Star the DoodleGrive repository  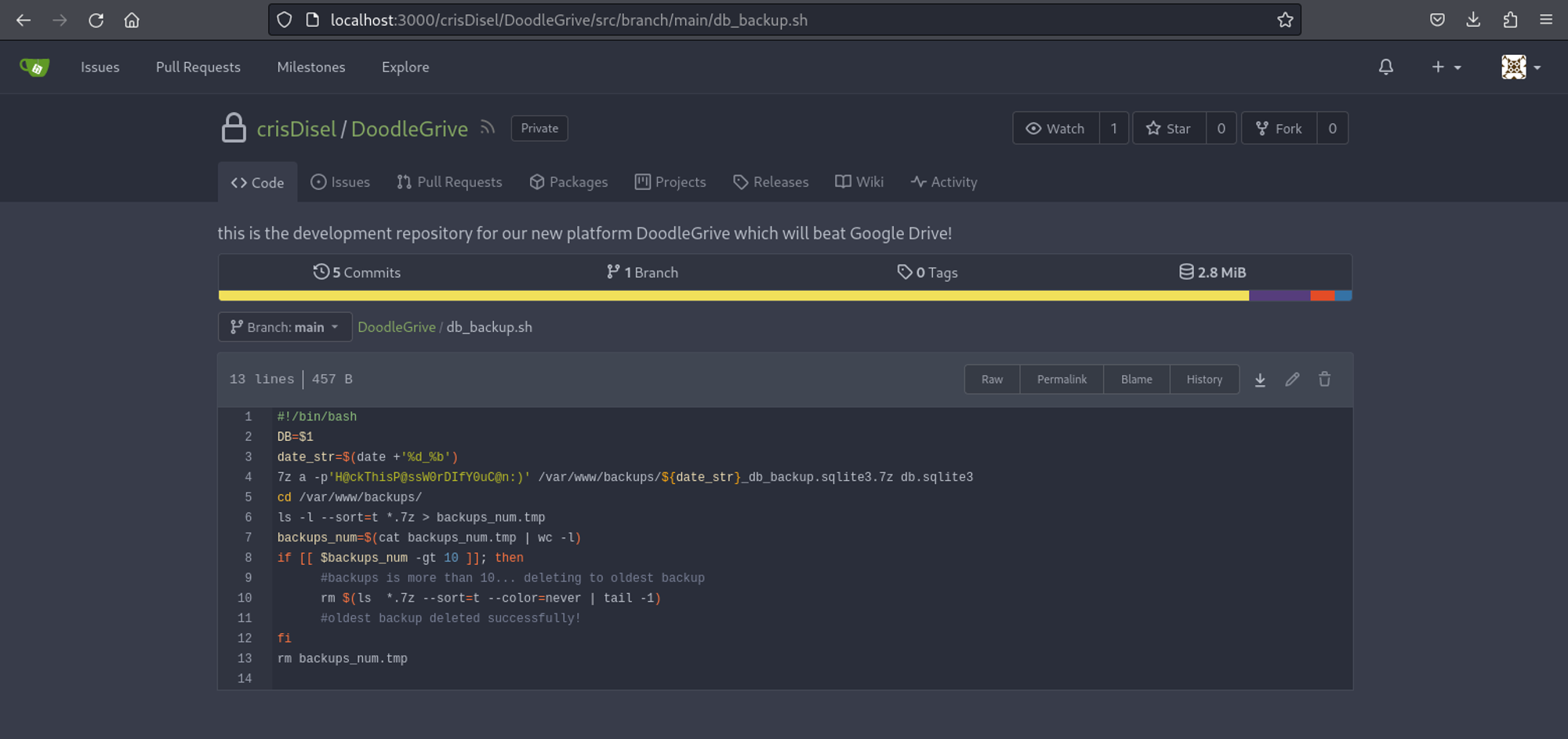(x=1168, y=129)
